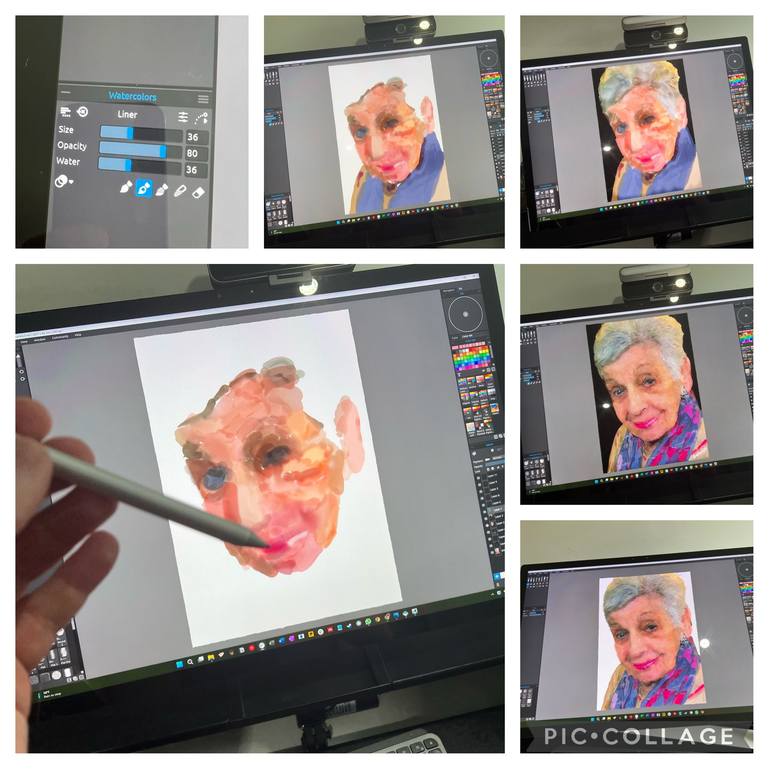
Task: Click the watercolor face canvas under the stylus
Action: pyautogui.click(x=268, y=477)
